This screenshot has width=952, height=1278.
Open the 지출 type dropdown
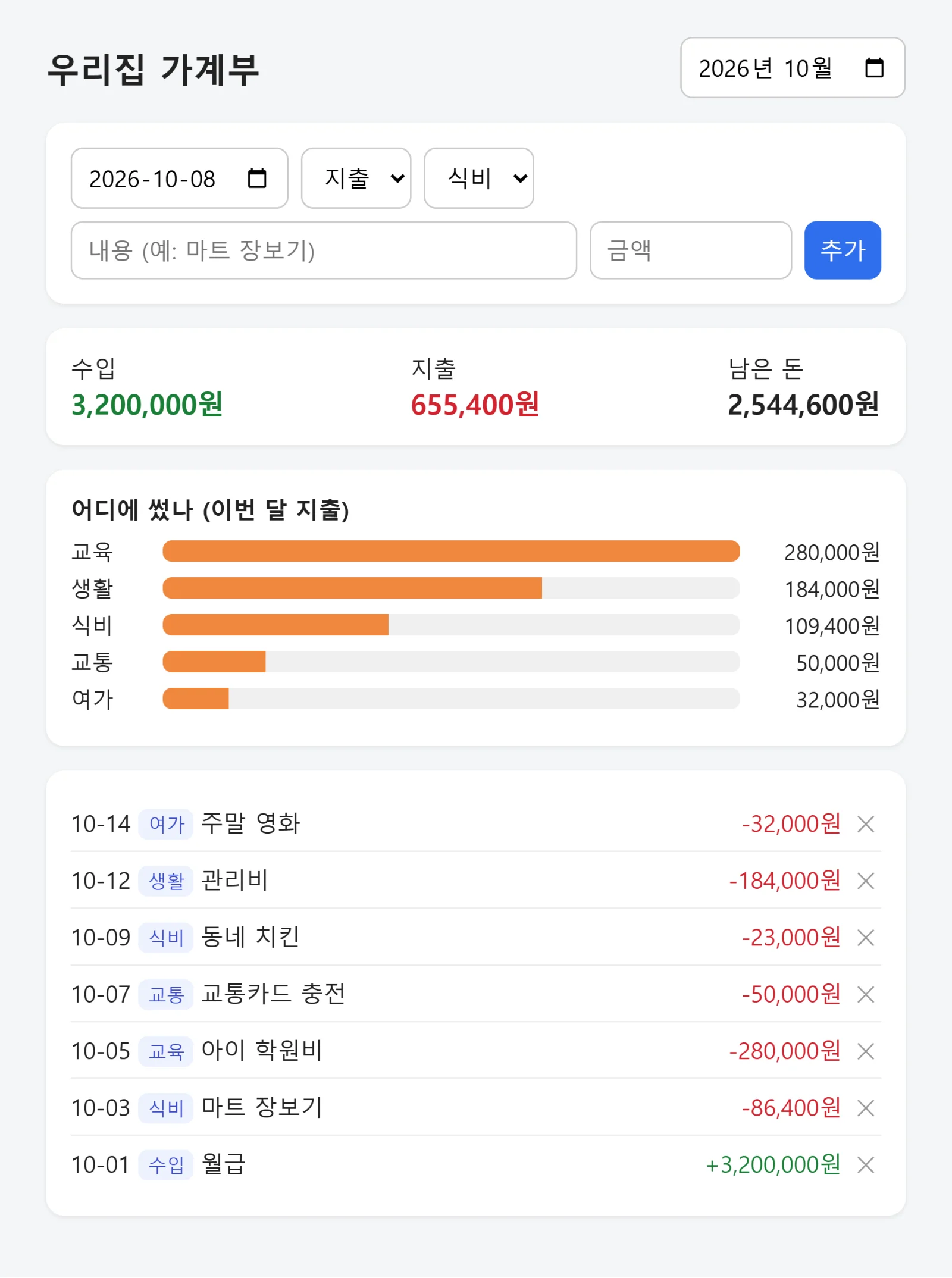[x=356, y=178]
